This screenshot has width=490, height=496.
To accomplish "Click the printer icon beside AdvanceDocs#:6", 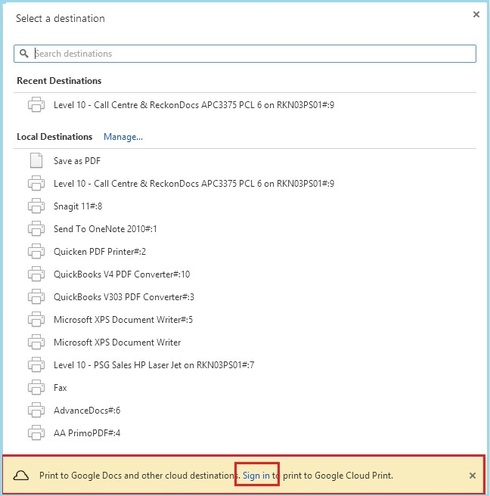I will coord(36,410).
